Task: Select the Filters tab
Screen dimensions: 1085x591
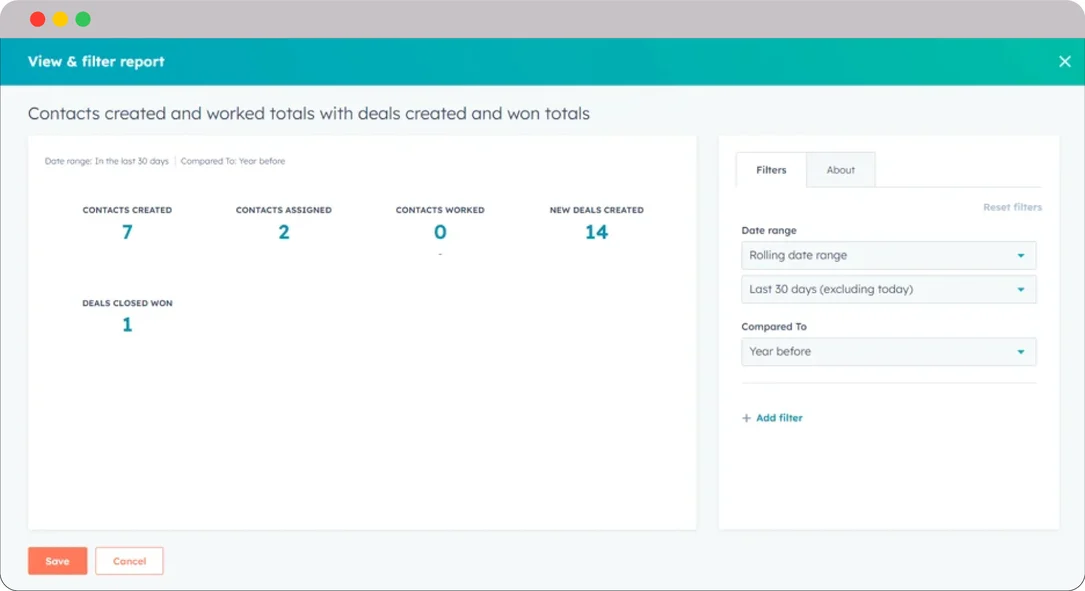Action: 770,170
